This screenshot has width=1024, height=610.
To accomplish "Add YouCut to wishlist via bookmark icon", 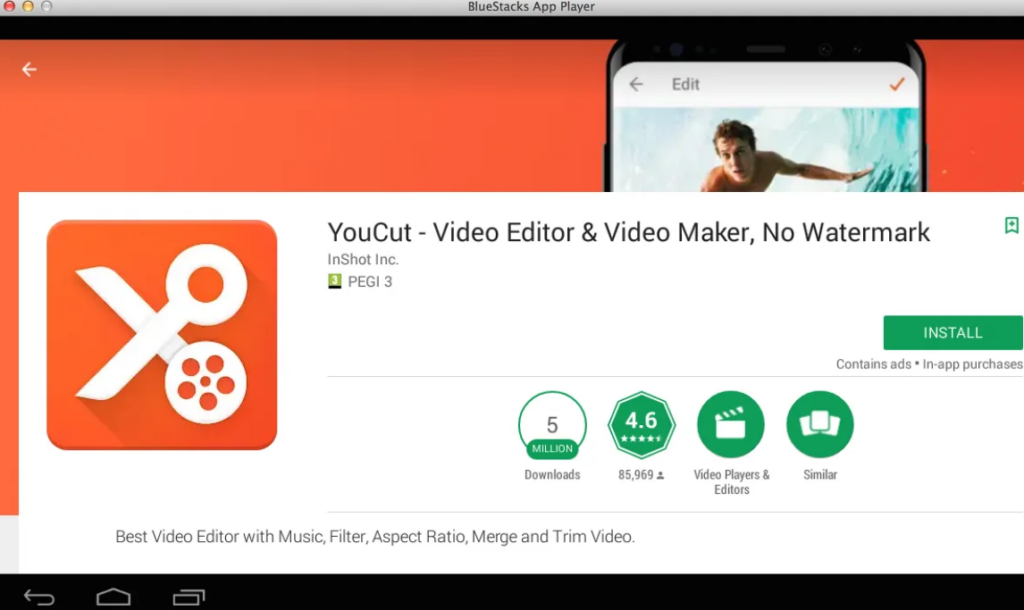I will (1011, 225).
